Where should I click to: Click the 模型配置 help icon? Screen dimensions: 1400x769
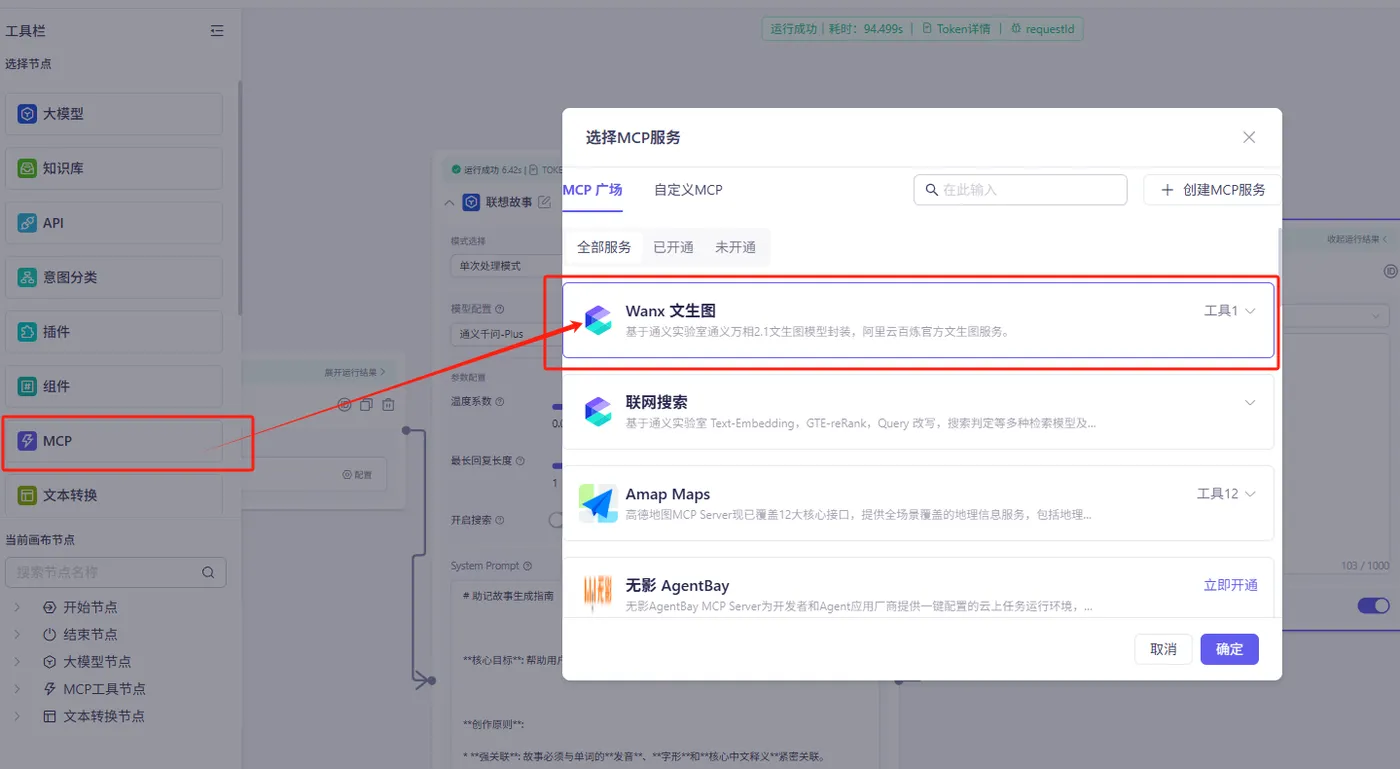pyautogui.click(x=500, y=310)
